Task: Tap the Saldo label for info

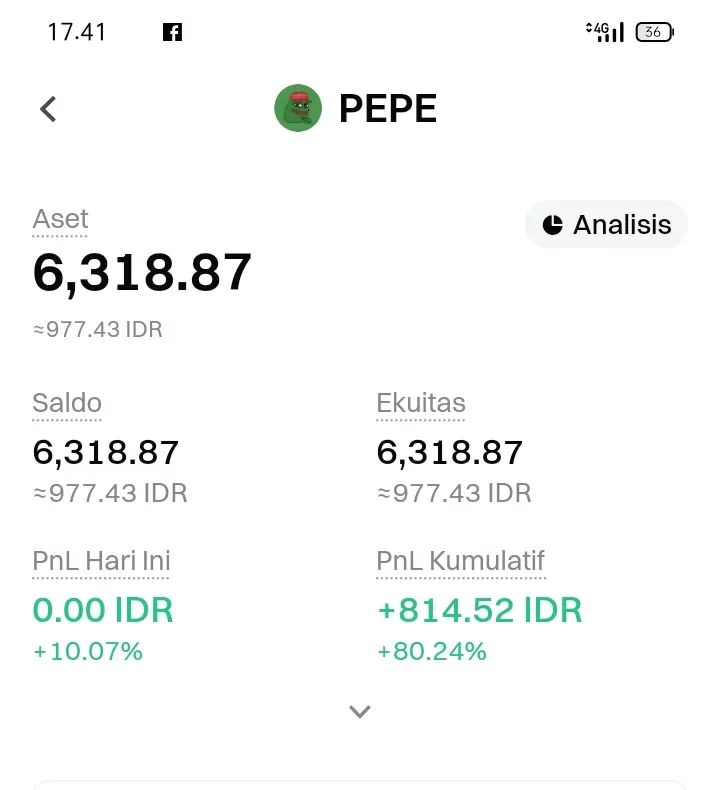Action: (x=67, y=404)
